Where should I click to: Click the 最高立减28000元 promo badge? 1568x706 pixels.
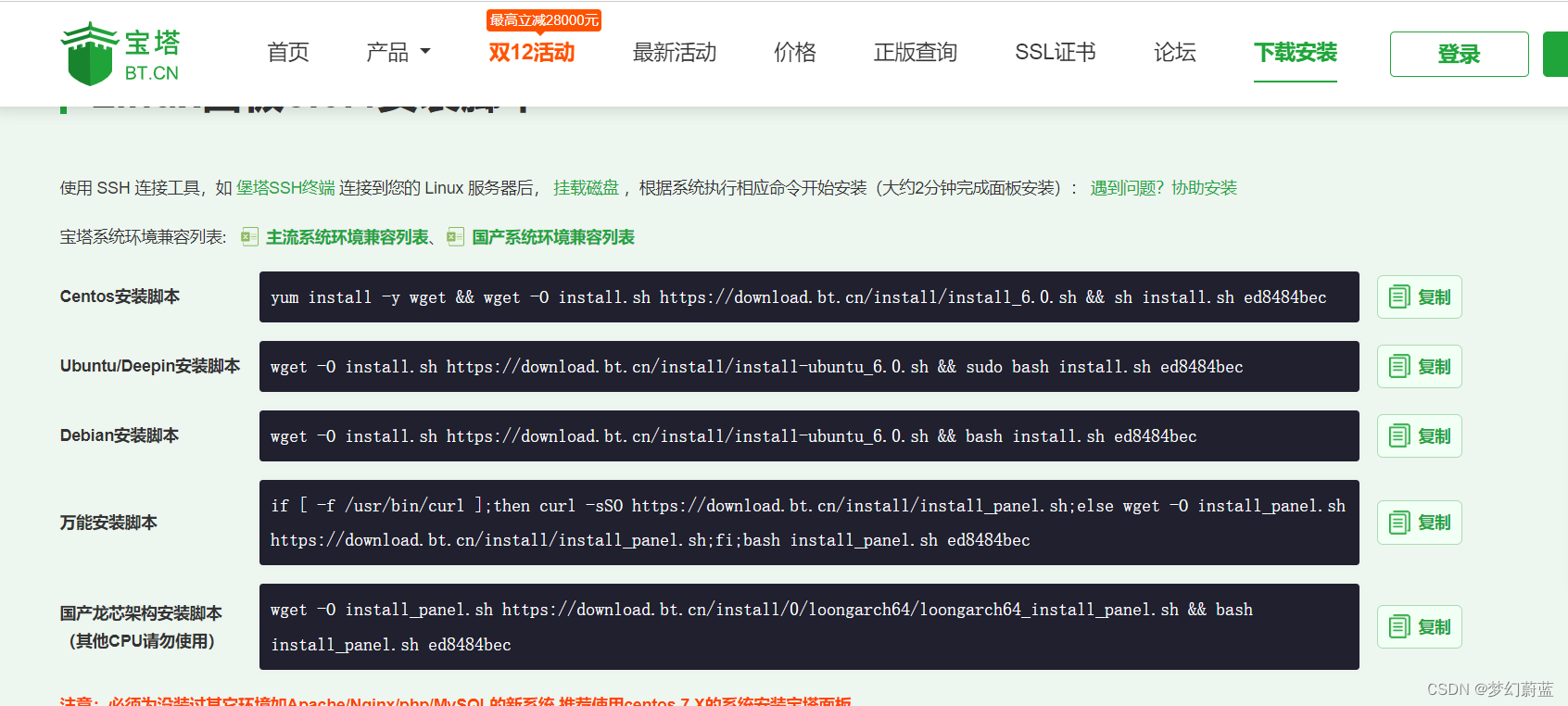544,20
